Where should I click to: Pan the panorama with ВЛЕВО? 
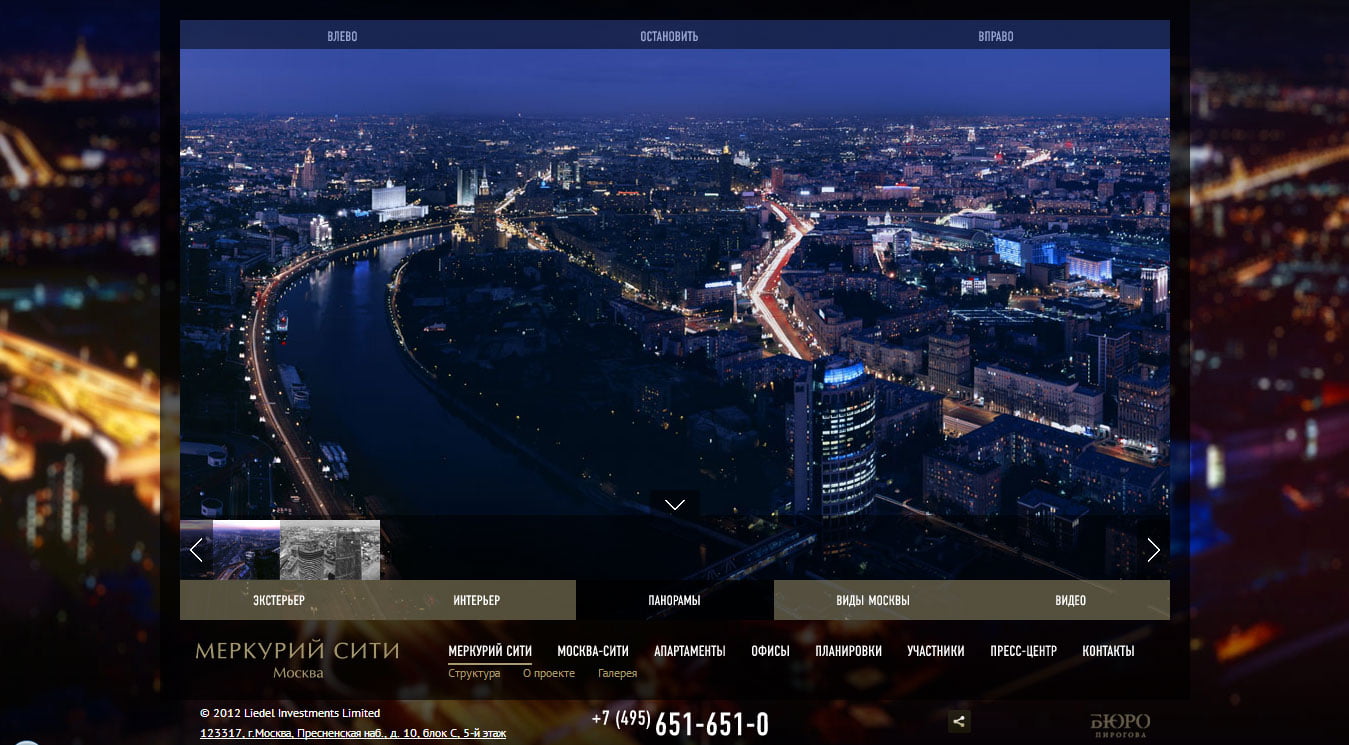coord(342,36)
